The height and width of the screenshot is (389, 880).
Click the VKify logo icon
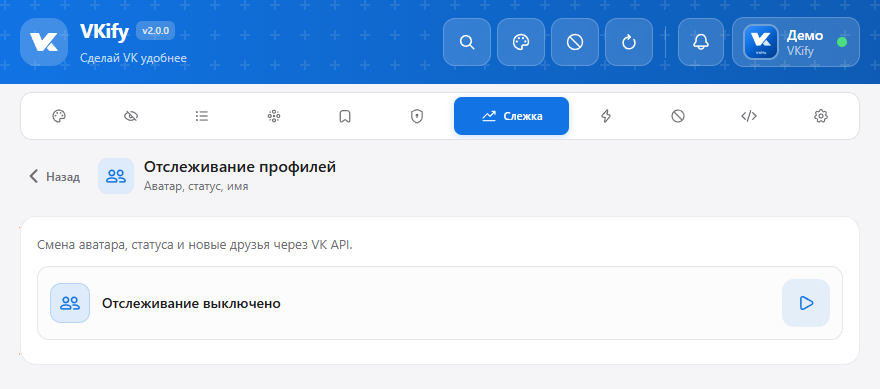(x=44, y=42)
